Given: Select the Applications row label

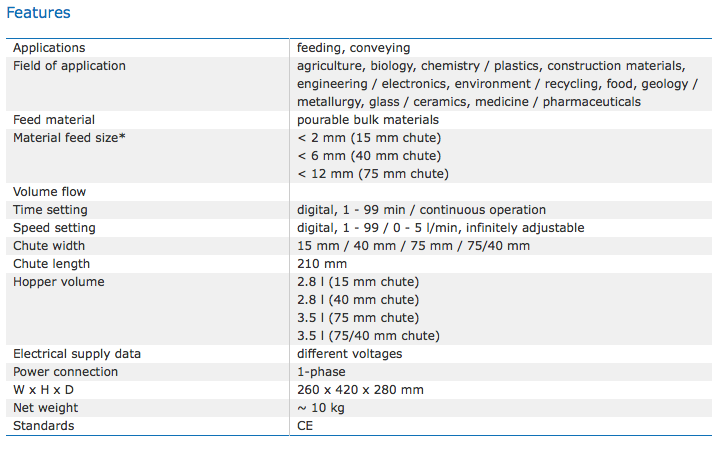Looking at the screenshot, I should click(49, 48).
